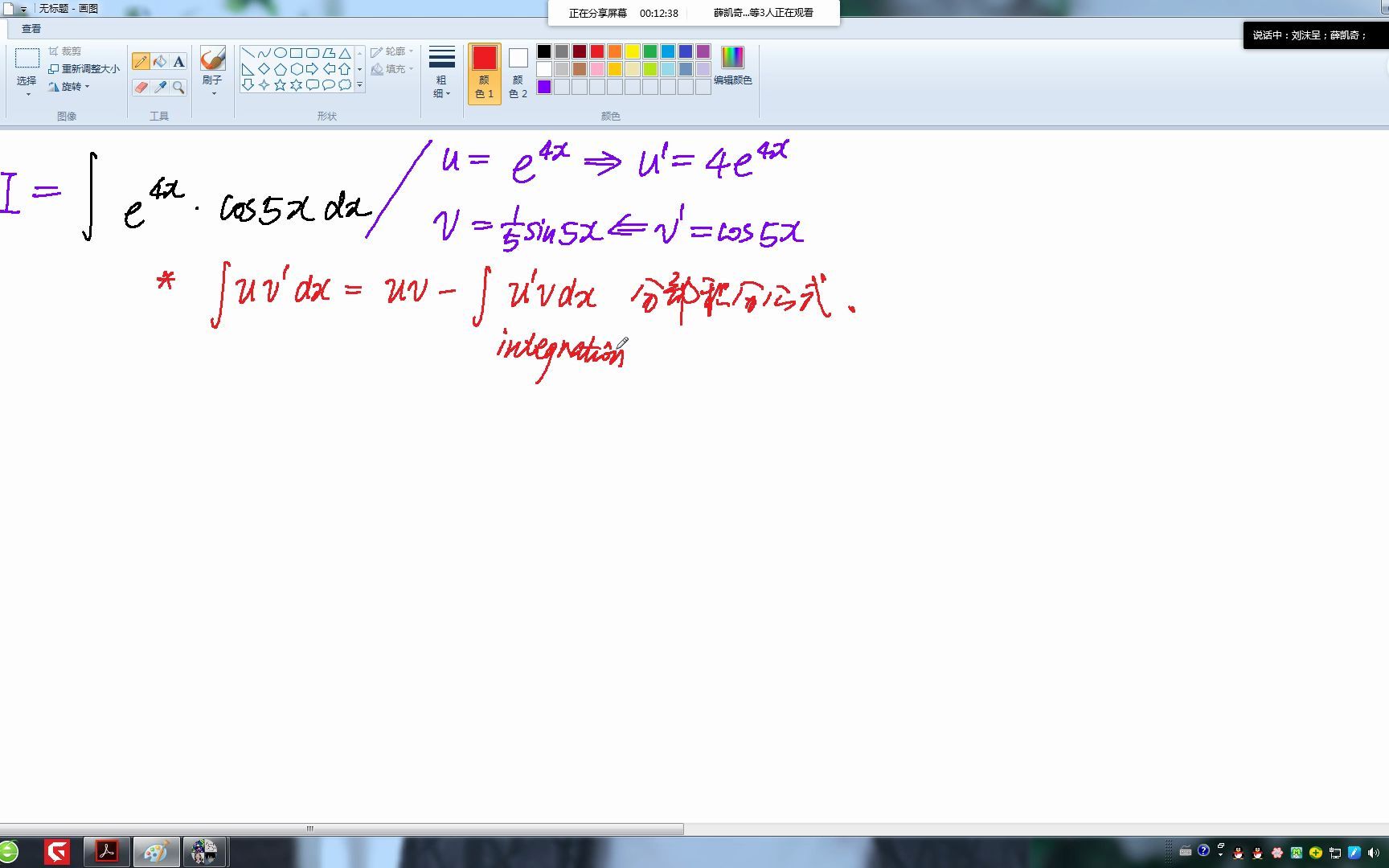Choose the Down arrow shape
Image resolution: width=1389 pixels, height=868 pixels.
click(248, 84)
